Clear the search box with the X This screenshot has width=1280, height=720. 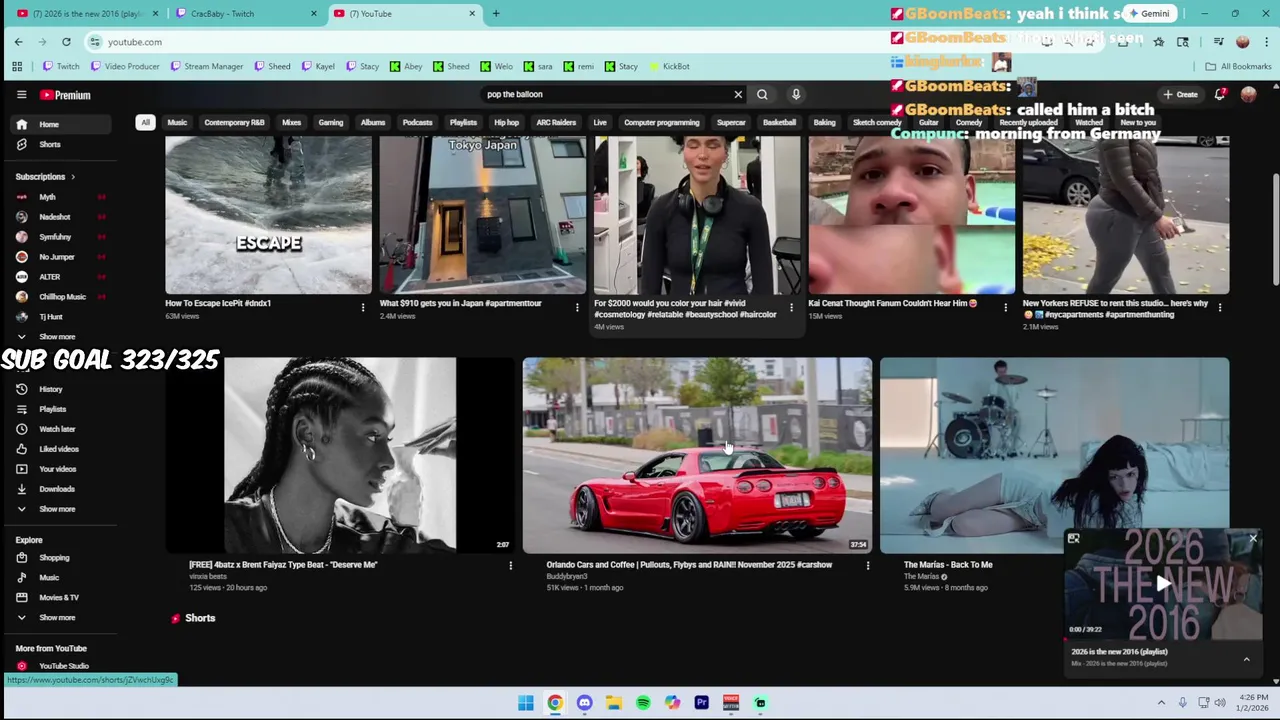pyautogui.click(x=738, y=94)
